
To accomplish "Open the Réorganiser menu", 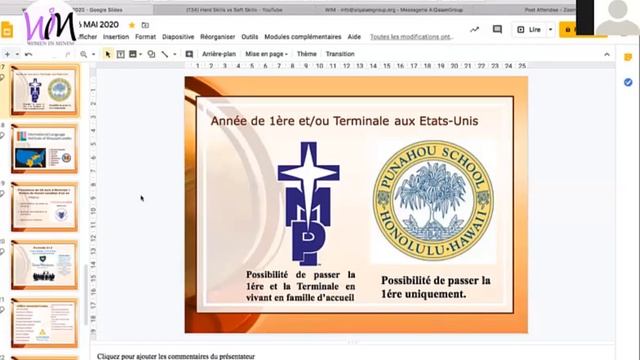I will click(218, 37).
